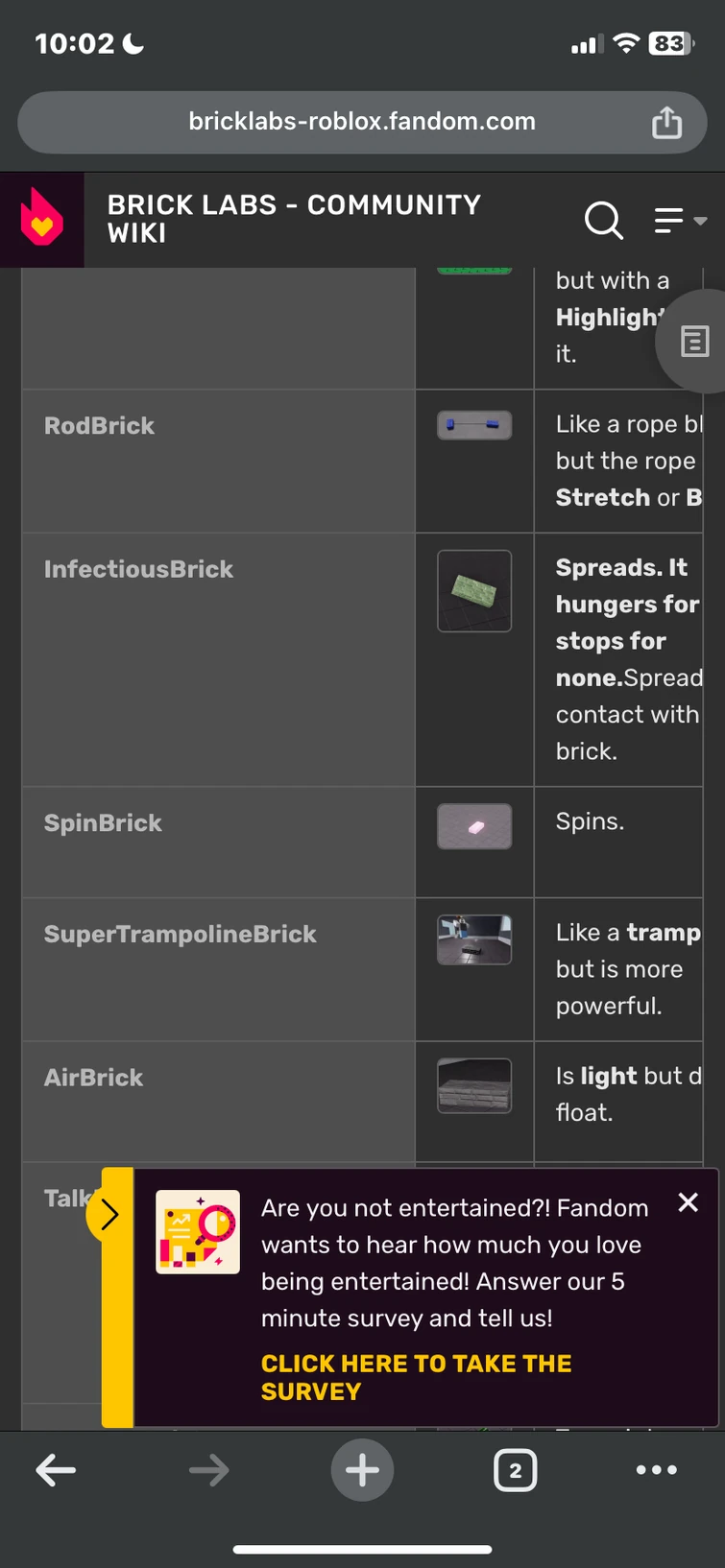Screen dimensions: 725x1568
Task: Expand the wiki navigation menu dropdown
Action: pos(680,220)
